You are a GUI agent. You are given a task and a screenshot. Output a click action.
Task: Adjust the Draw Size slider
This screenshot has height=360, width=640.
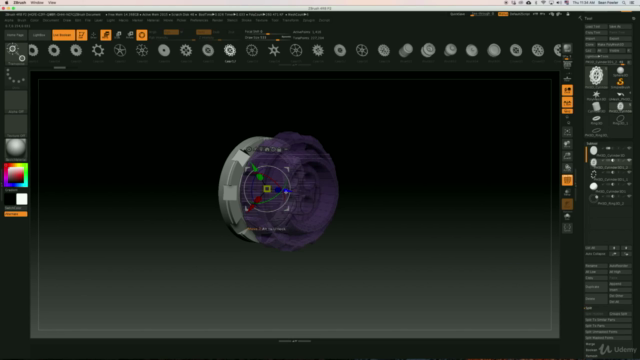268,38
